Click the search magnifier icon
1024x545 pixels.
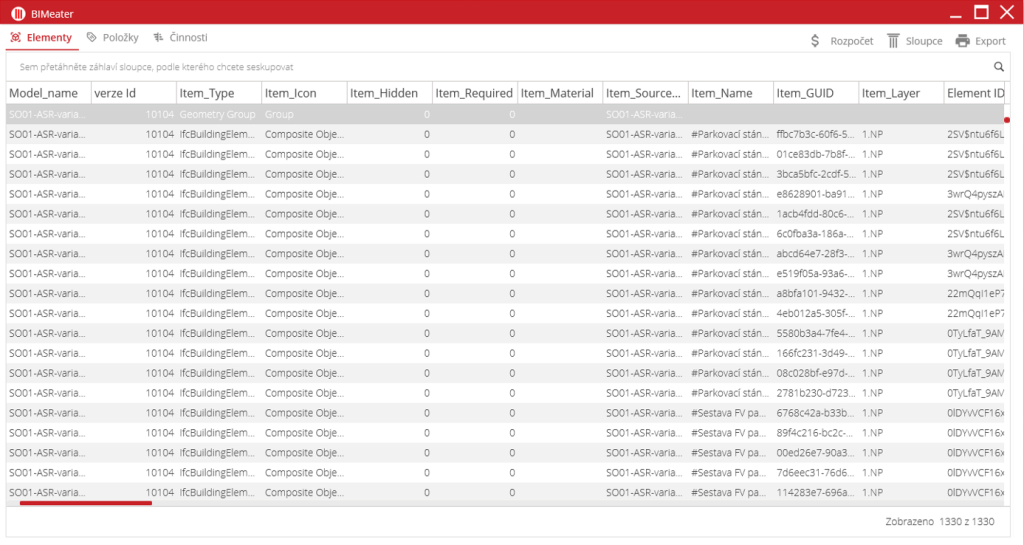click(998, 67)
